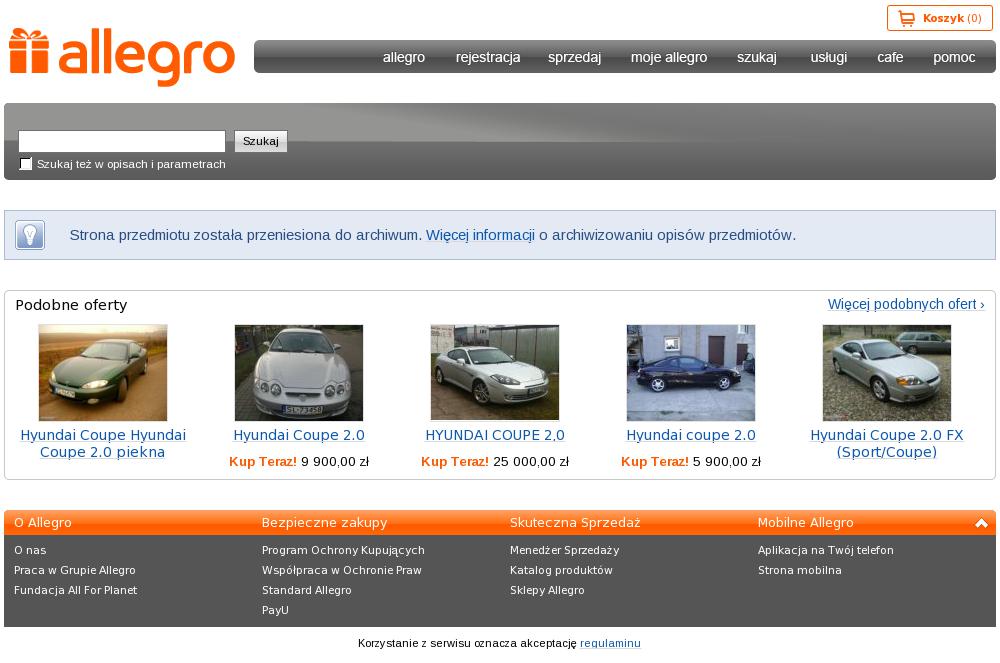
Task: Click Katalog produktów link
Action: coord(561,570)
